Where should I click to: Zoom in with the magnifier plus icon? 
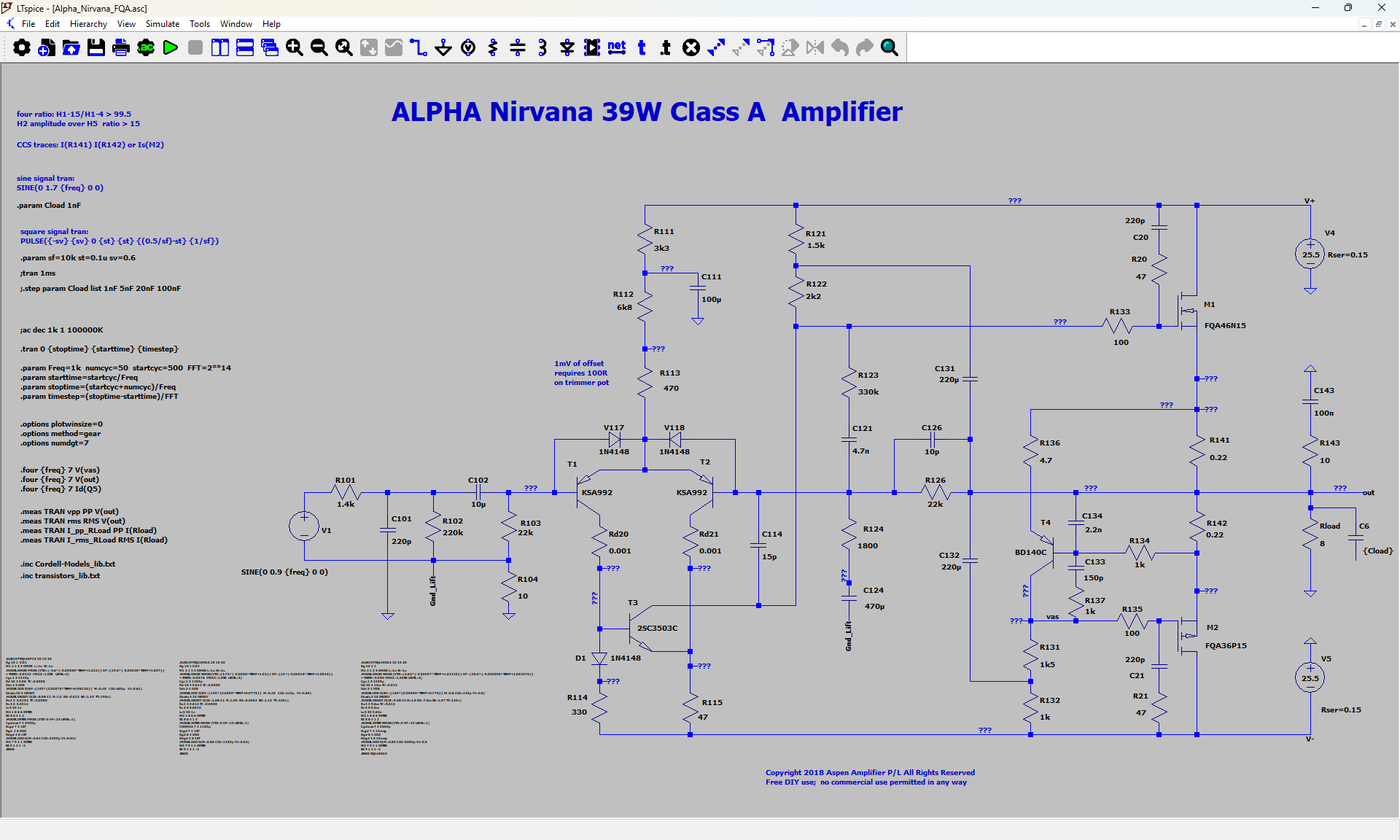(295, 48)
